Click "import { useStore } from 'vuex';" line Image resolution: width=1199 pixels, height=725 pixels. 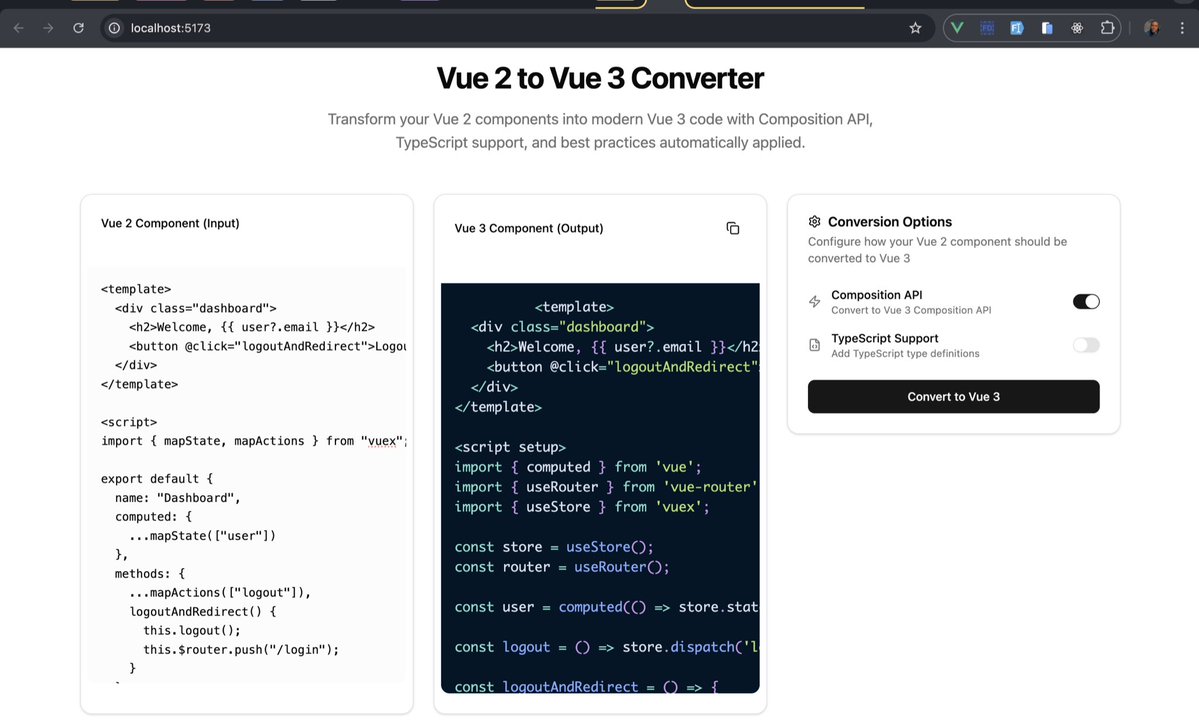[x=582, y=507]
